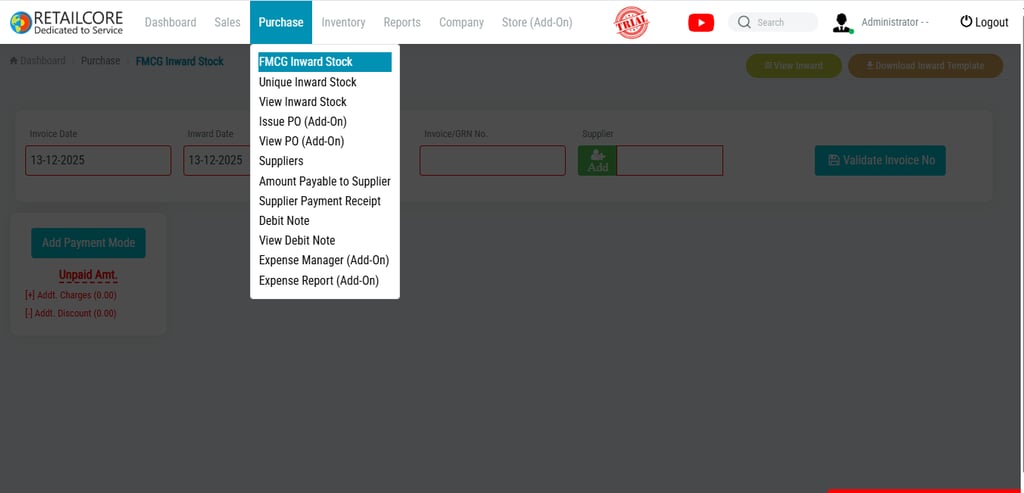
Task: Click the Supplier text field
Action: click(x=670, y=161)
